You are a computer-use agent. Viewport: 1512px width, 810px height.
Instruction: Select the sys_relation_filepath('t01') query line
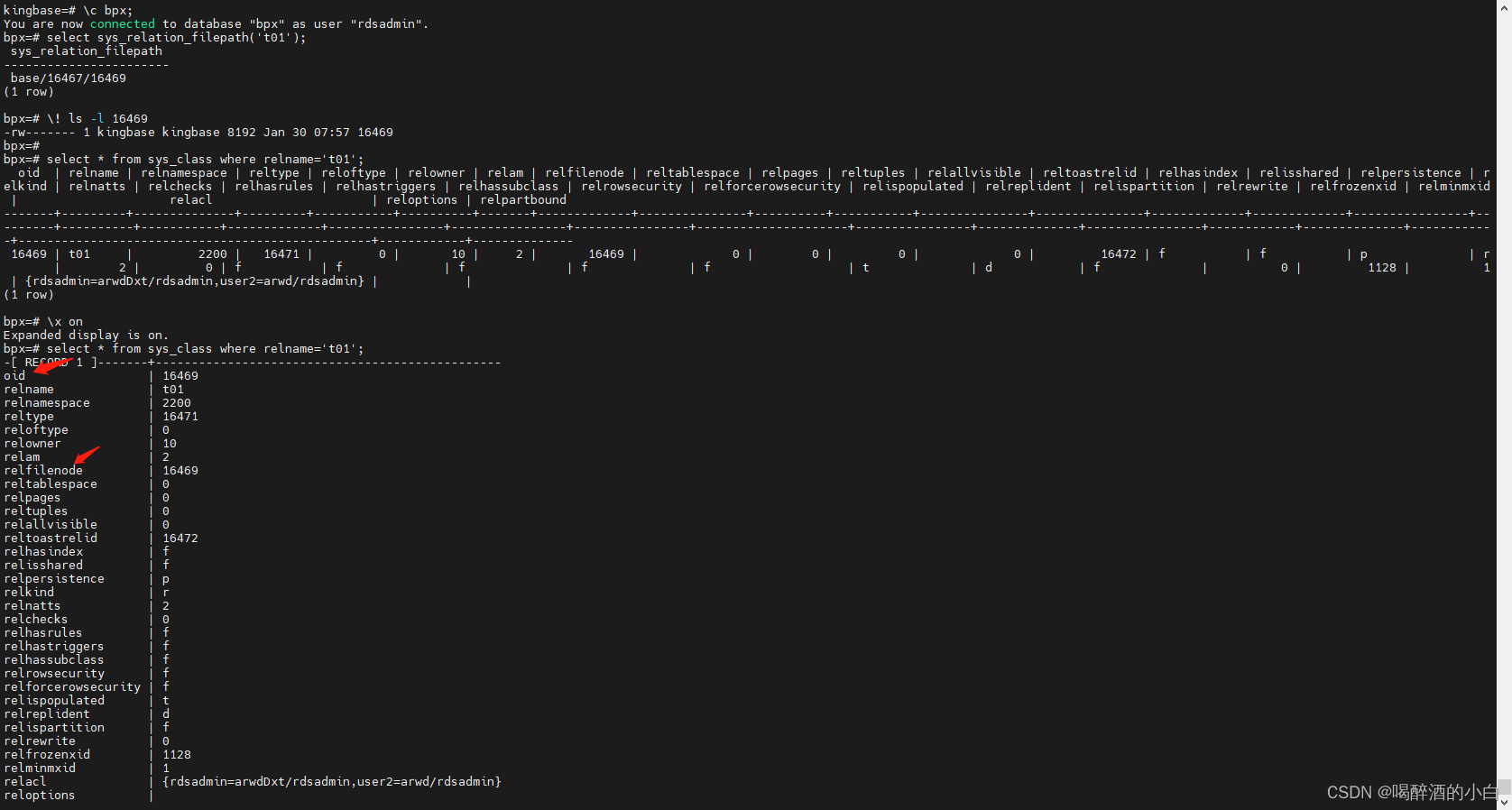point(154,38)
